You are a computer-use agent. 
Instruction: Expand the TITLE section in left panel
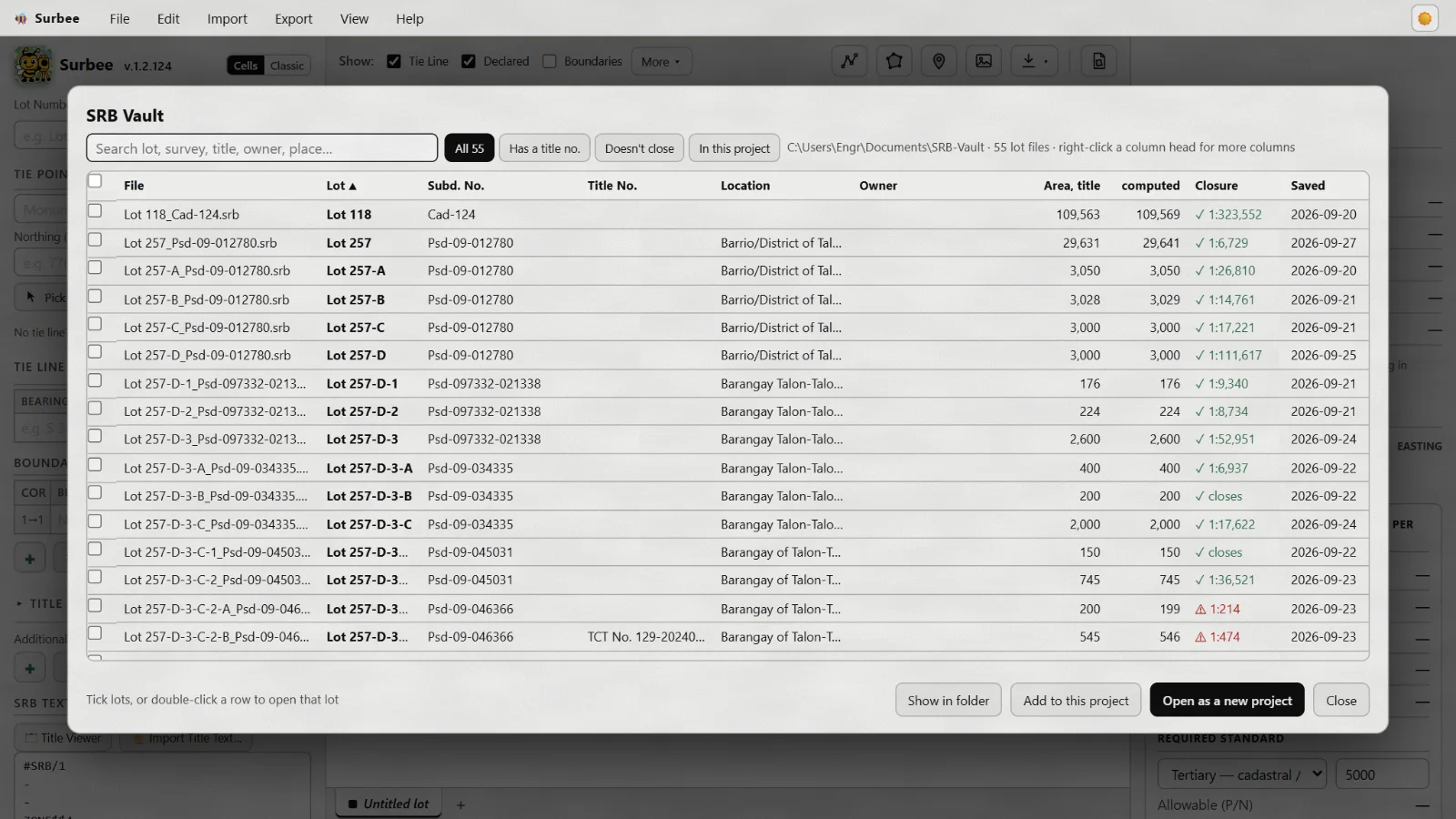(x=39, y=603)
